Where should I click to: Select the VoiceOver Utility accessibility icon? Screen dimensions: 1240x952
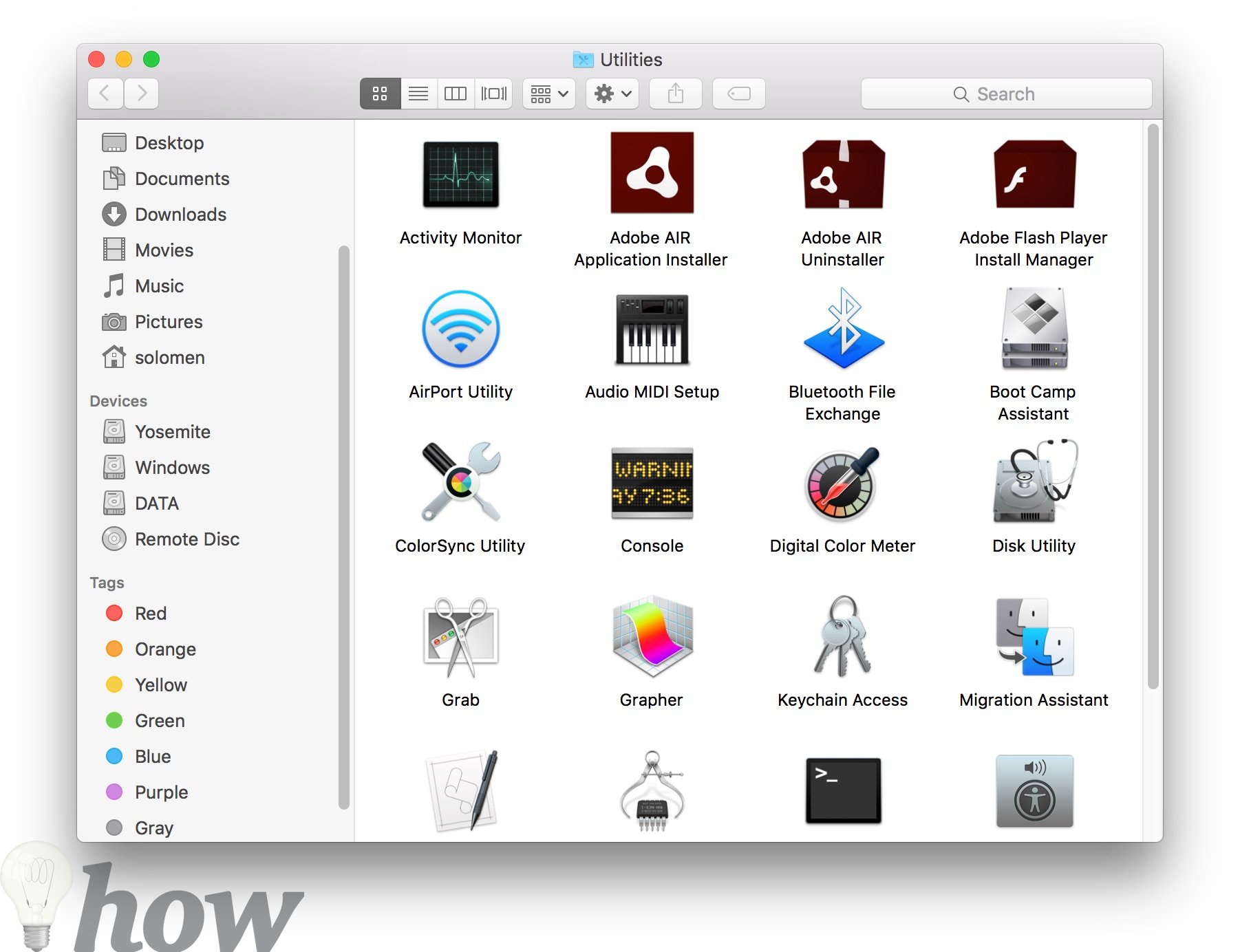pyautogui.click(x=1034, y=791)
